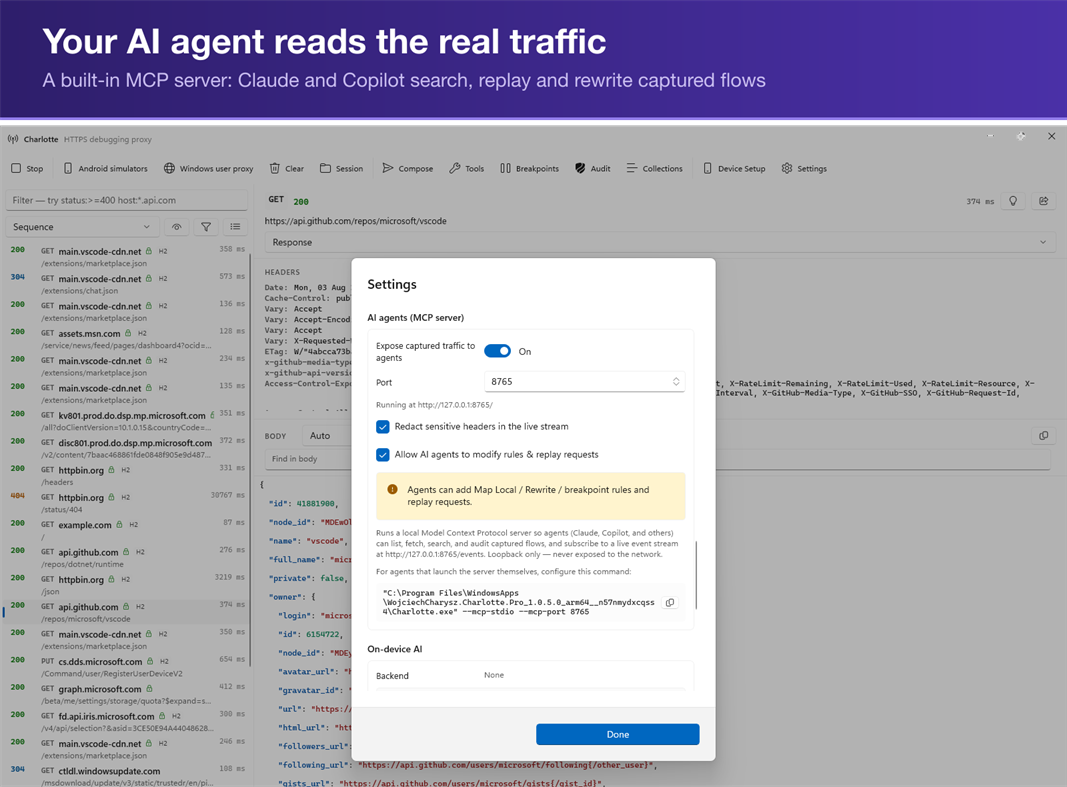Click Done to close Settings
This screenshot has height=787, width=1067.
pos(617,735)
